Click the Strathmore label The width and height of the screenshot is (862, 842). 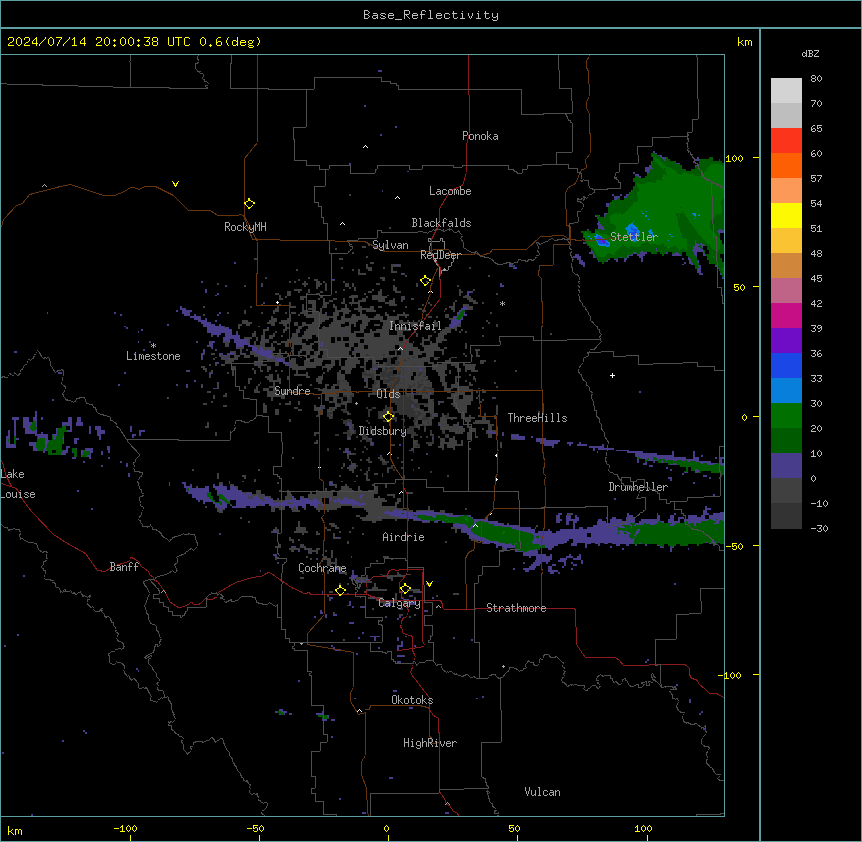click(516, 608)
